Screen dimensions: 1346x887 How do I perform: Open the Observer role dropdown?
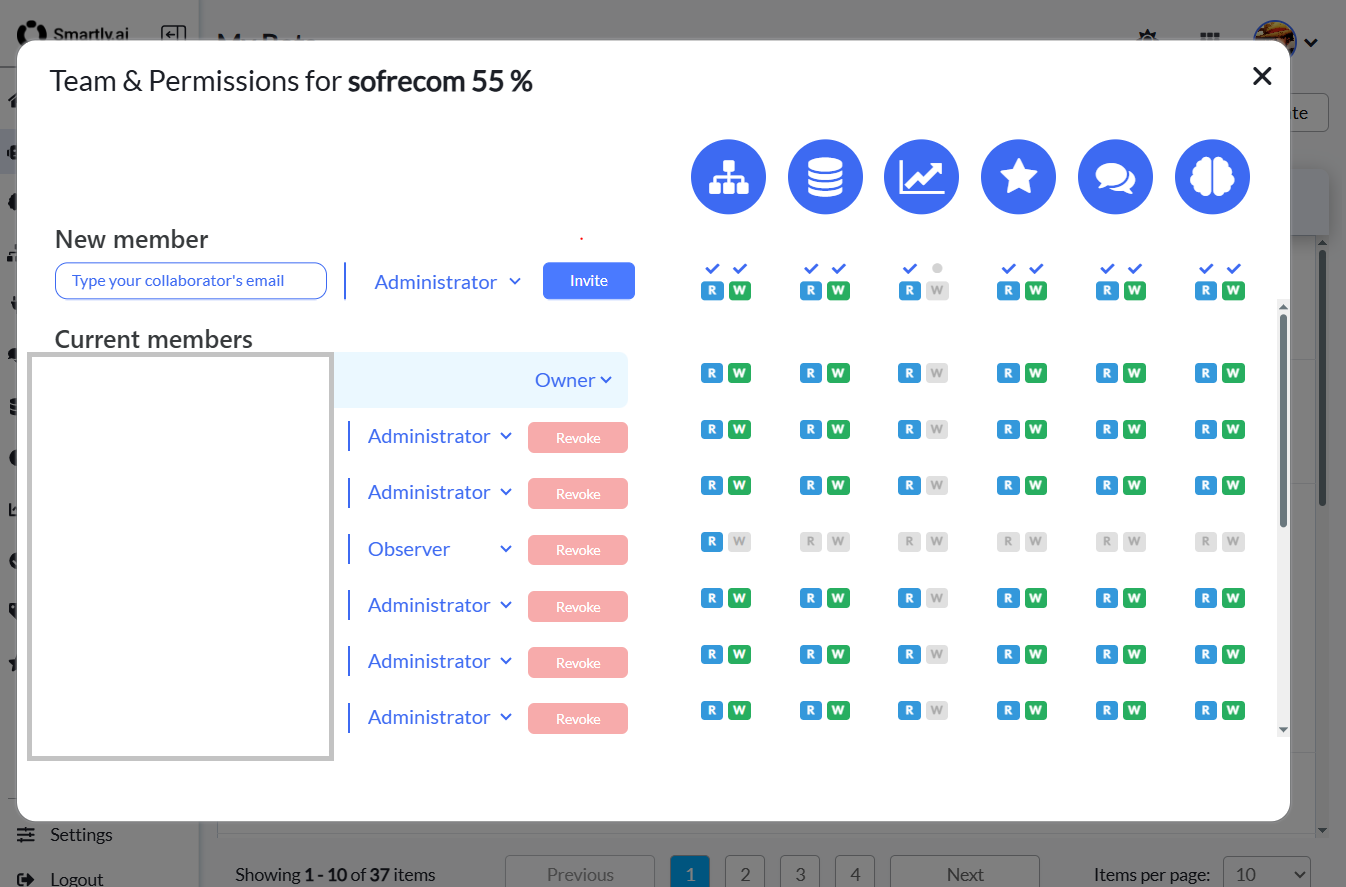pos(440,549)
